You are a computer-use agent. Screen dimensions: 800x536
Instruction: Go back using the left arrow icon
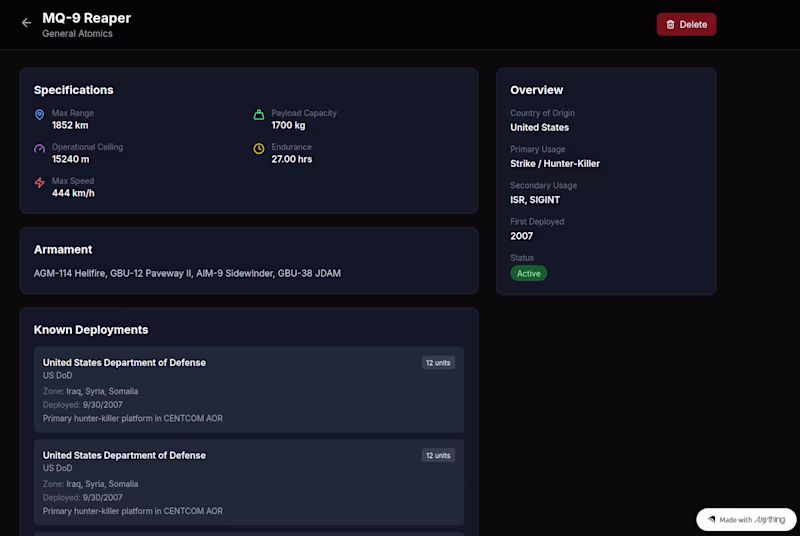(x=26, y=23)
